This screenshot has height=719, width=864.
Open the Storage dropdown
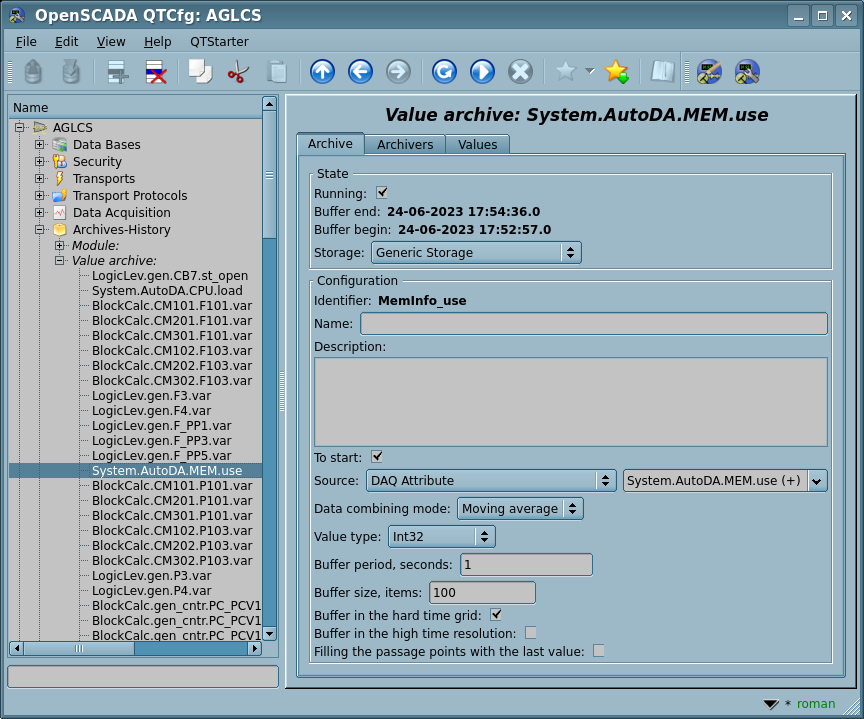click(475, 253)
